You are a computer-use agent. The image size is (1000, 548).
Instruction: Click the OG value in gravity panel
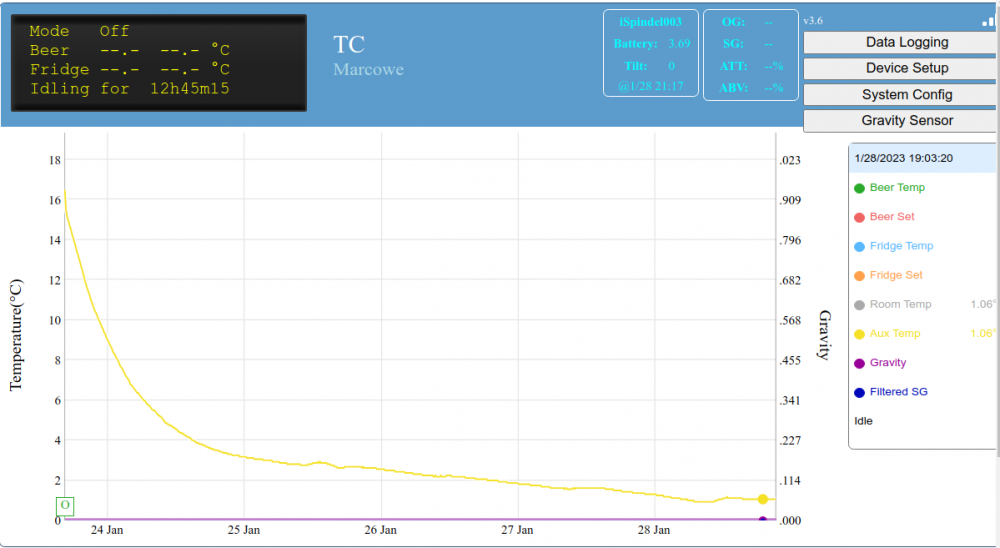coord(767,22)
